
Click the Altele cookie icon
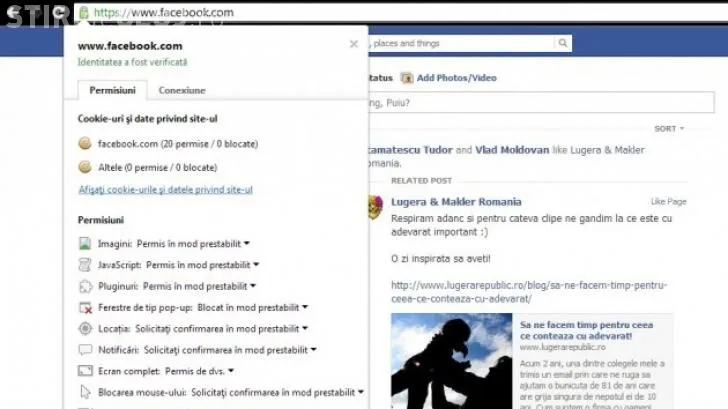coord(85,167)
